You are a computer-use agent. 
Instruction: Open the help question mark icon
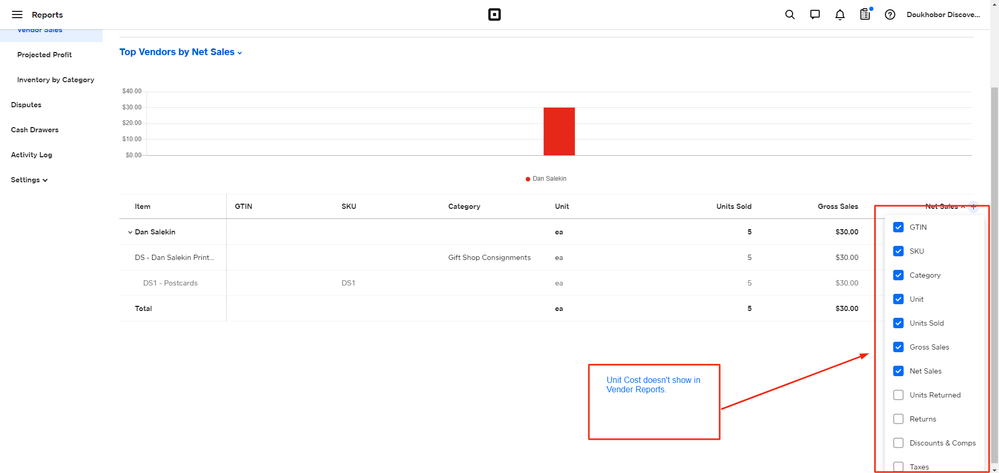coord(890,15)
